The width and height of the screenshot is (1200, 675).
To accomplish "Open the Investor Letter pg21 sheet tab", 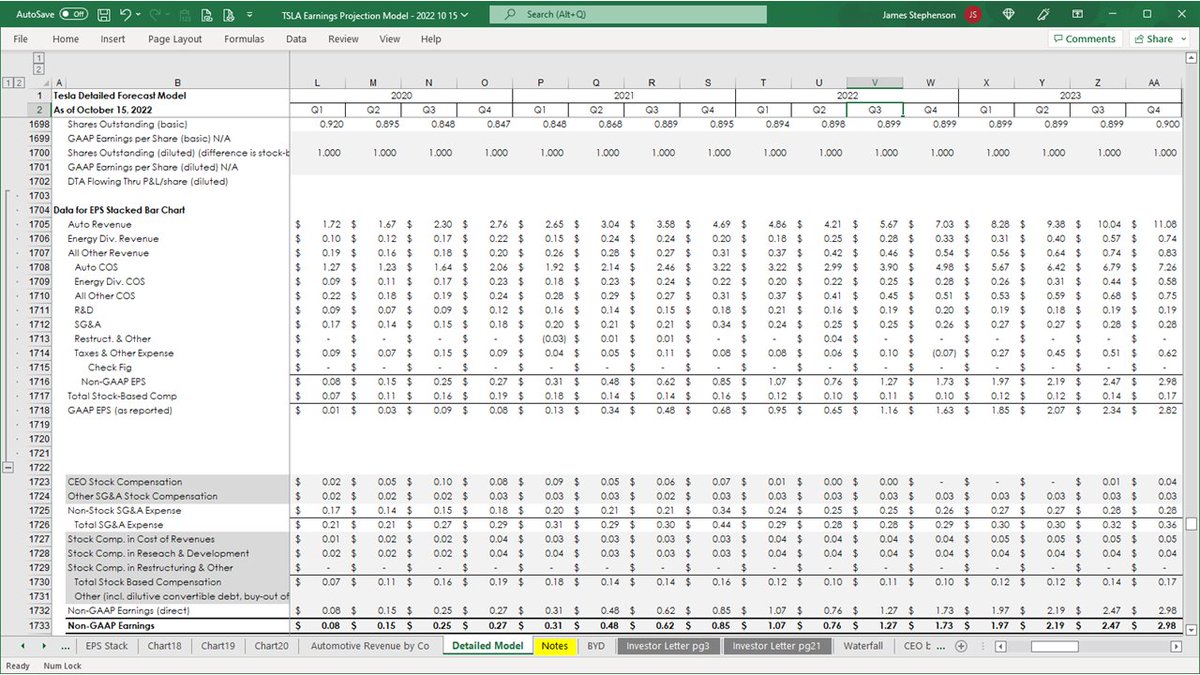I will [x=776, y=646].
